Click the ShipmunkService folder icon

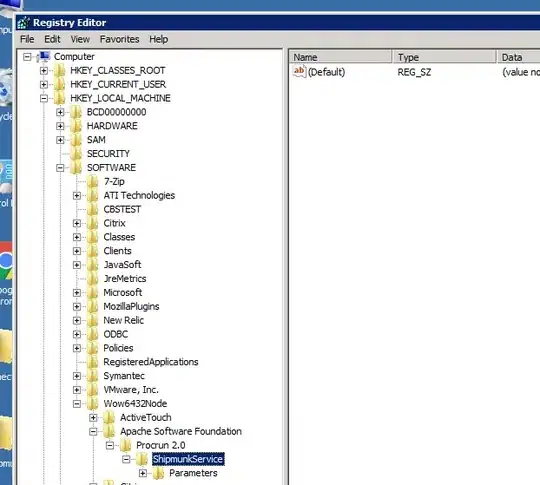tap(142, 459)
